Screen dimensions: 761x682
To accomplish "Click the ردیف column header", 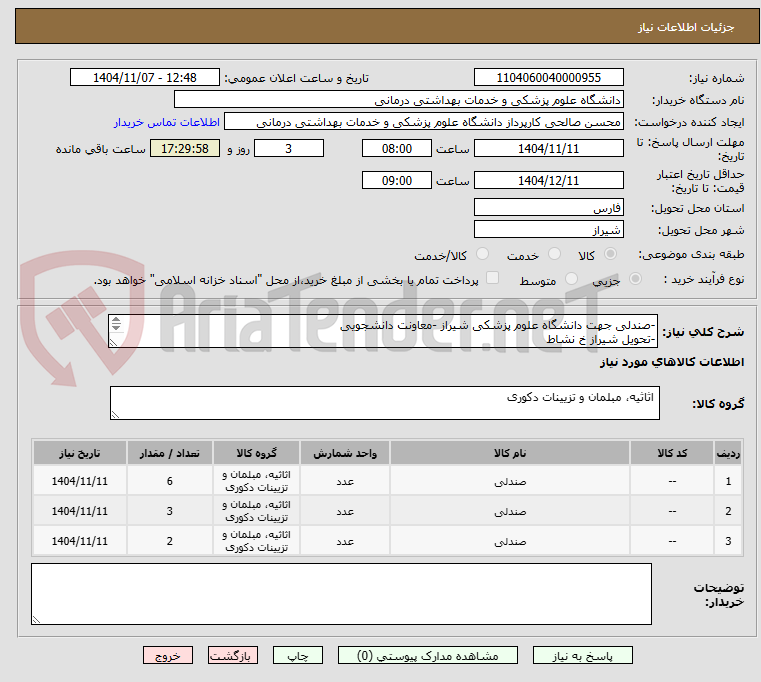I will [x=728, y=453].
